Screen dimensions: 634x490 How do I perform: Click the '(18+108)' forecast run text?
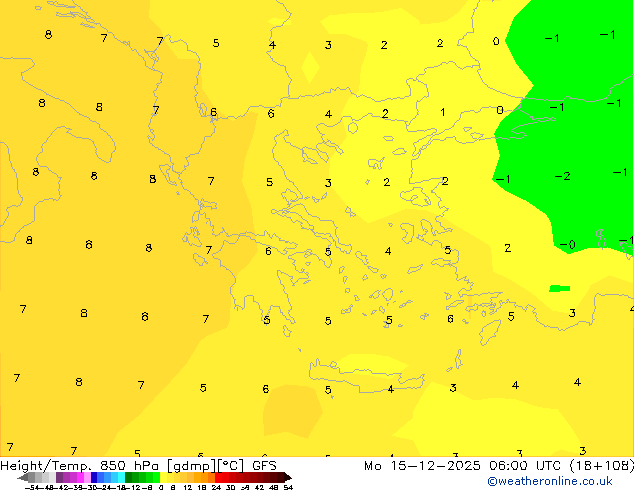point(602,466)
